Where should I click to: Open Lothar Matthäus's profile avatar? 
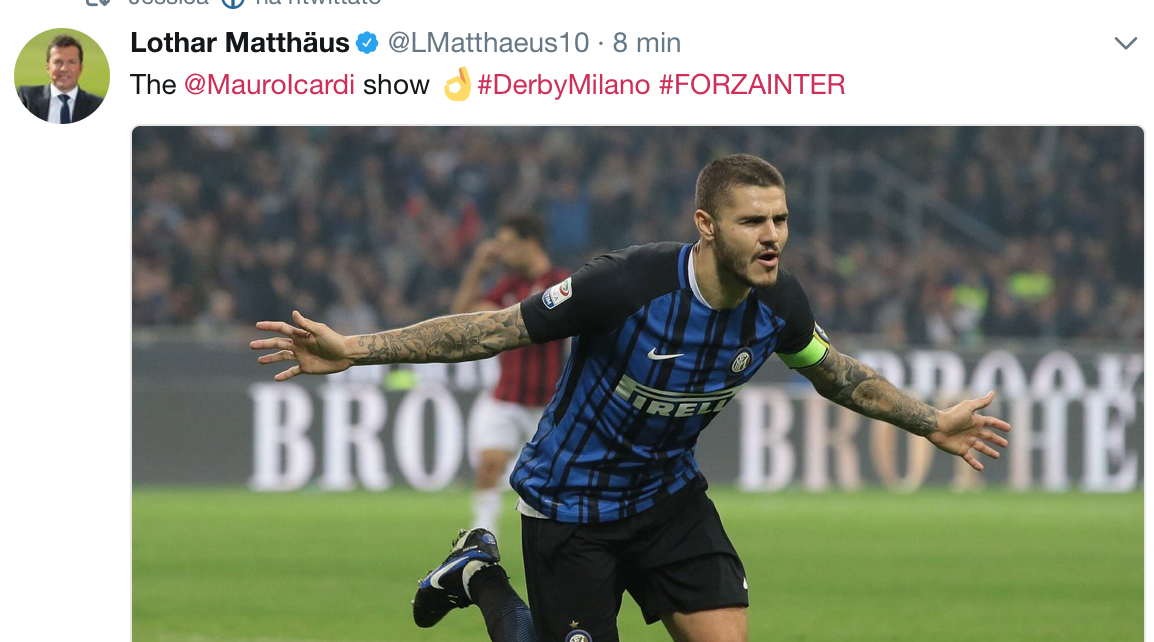point(62,76)
